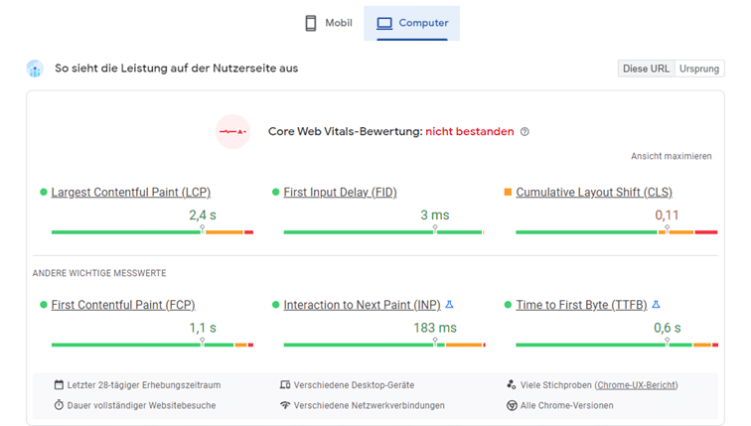Image resolution: width=751 pixels, height=426 pixels.
Task: Click the FID distribution bar
Action: (384, 232)
